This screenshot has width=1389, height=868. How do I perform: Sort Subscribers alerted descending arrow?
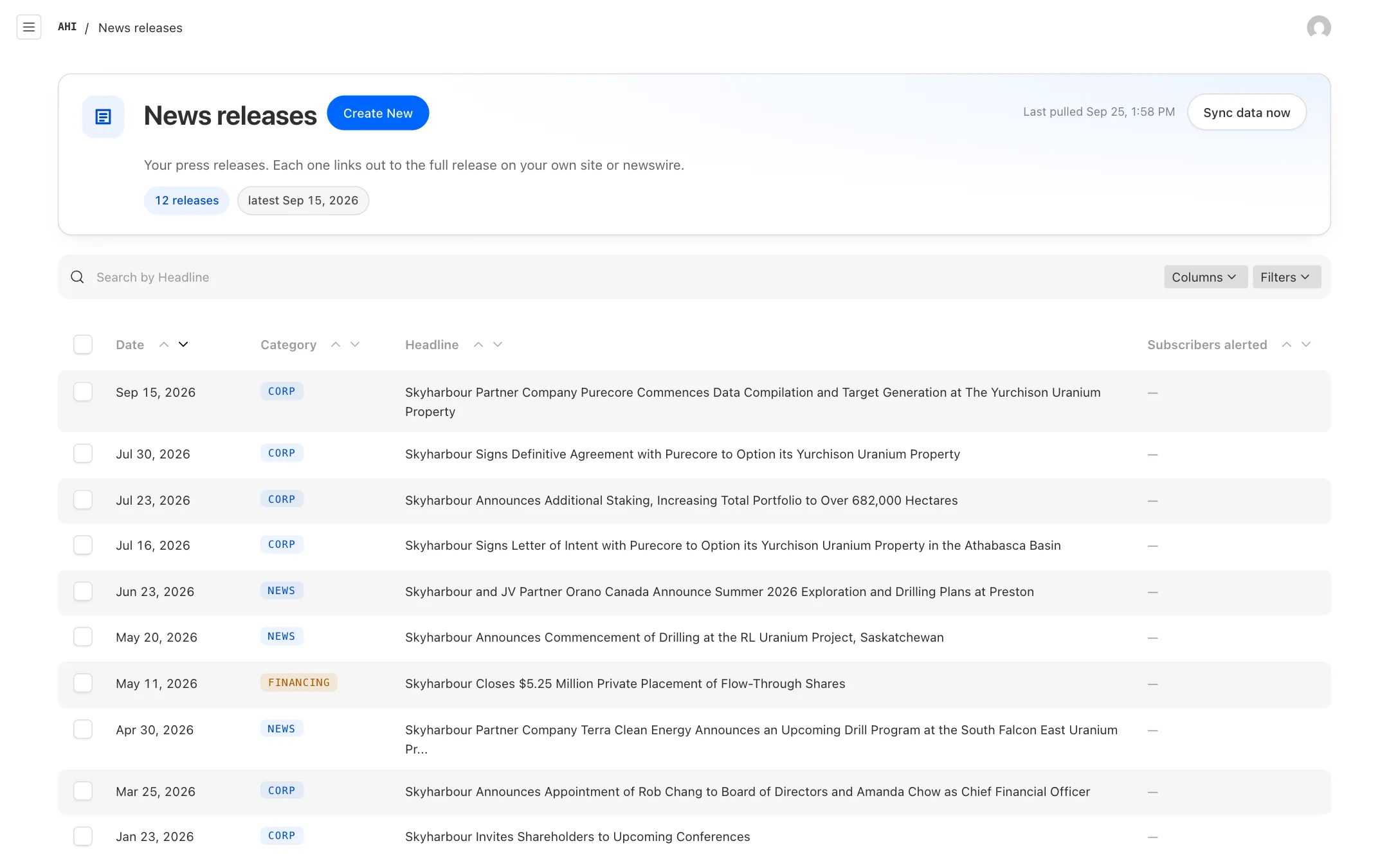1306,345
